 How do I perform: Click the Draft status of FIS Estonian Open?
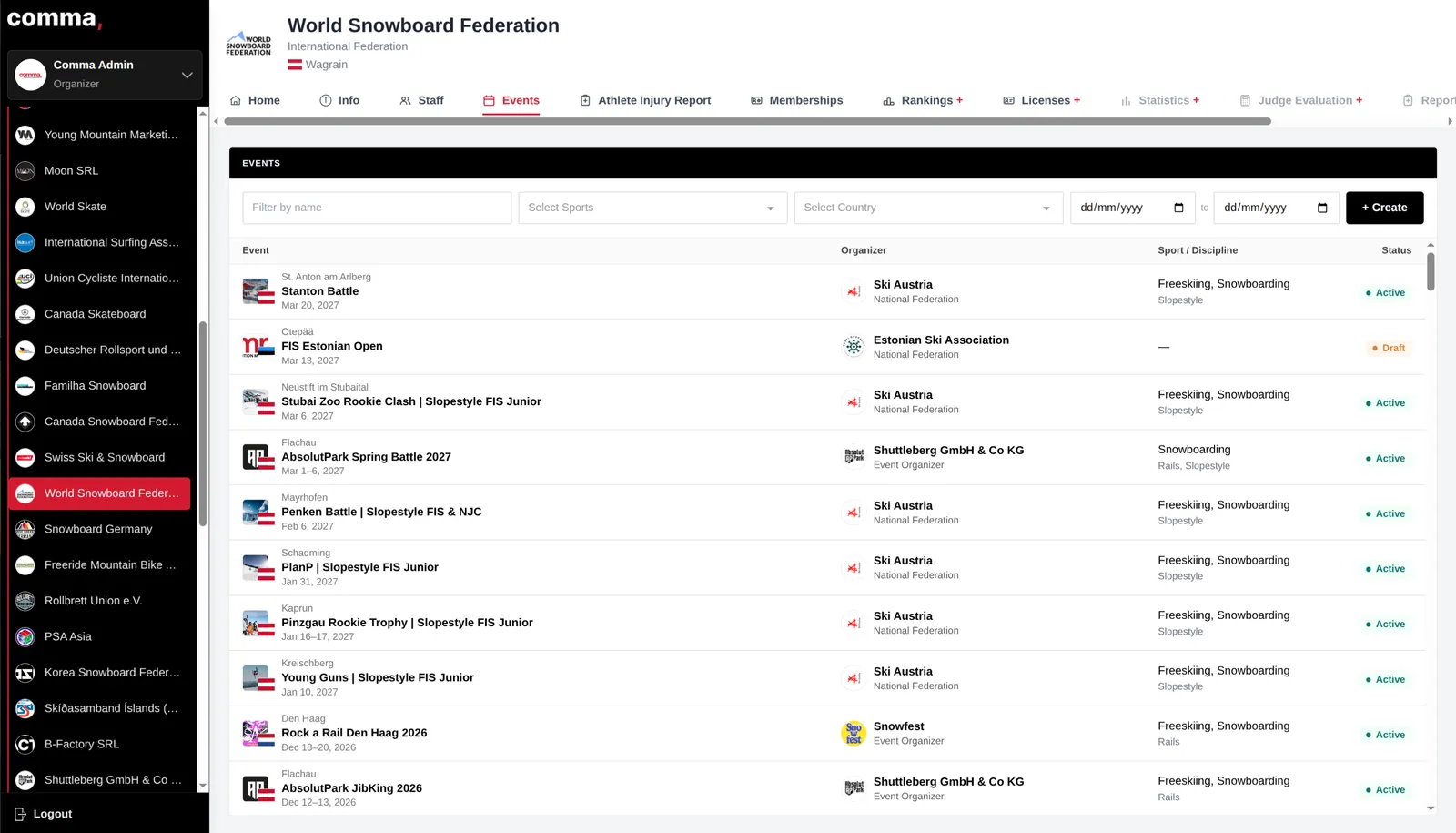tap(1389, 348)
